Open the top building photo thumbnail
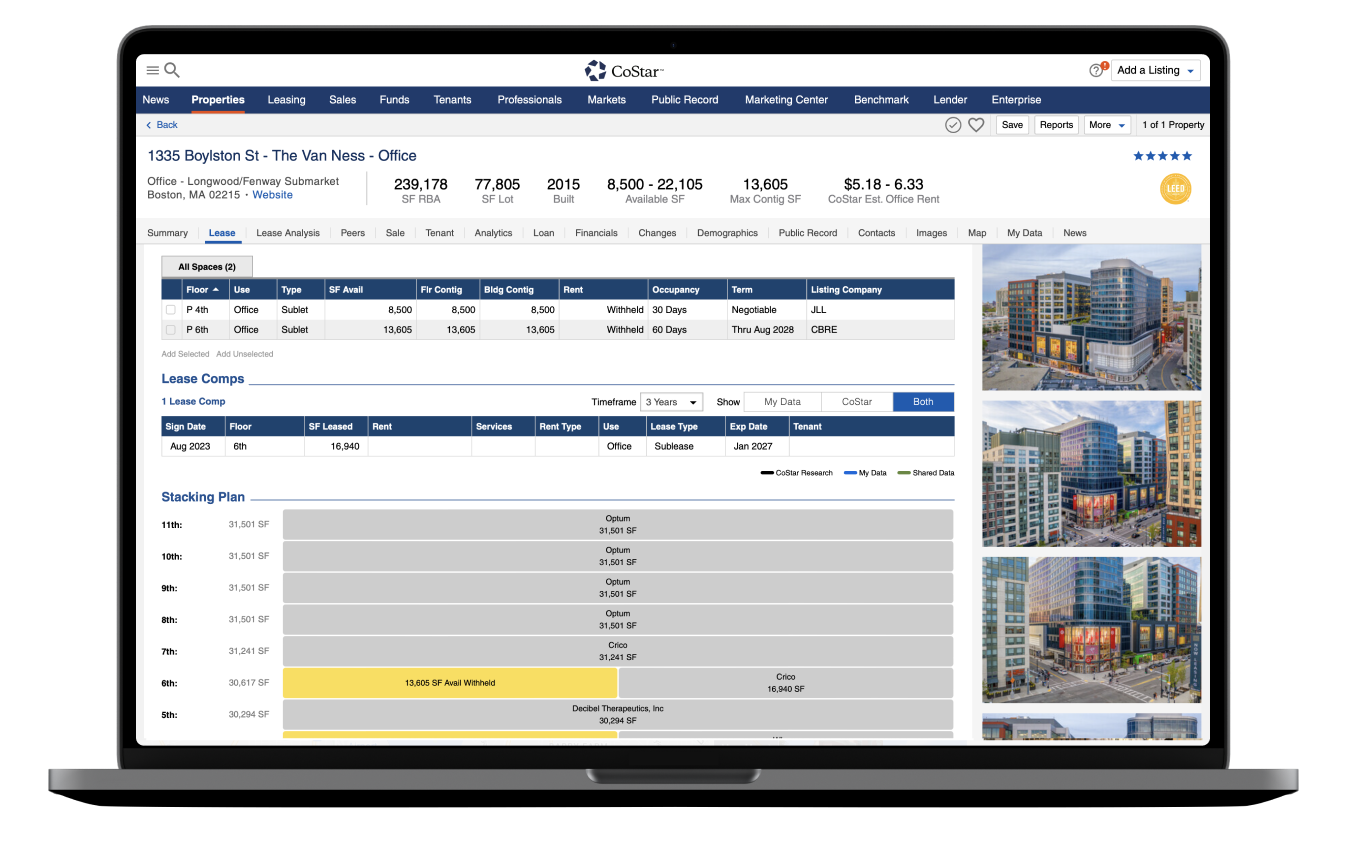 pyautogui.click(x=1091, y=317)
